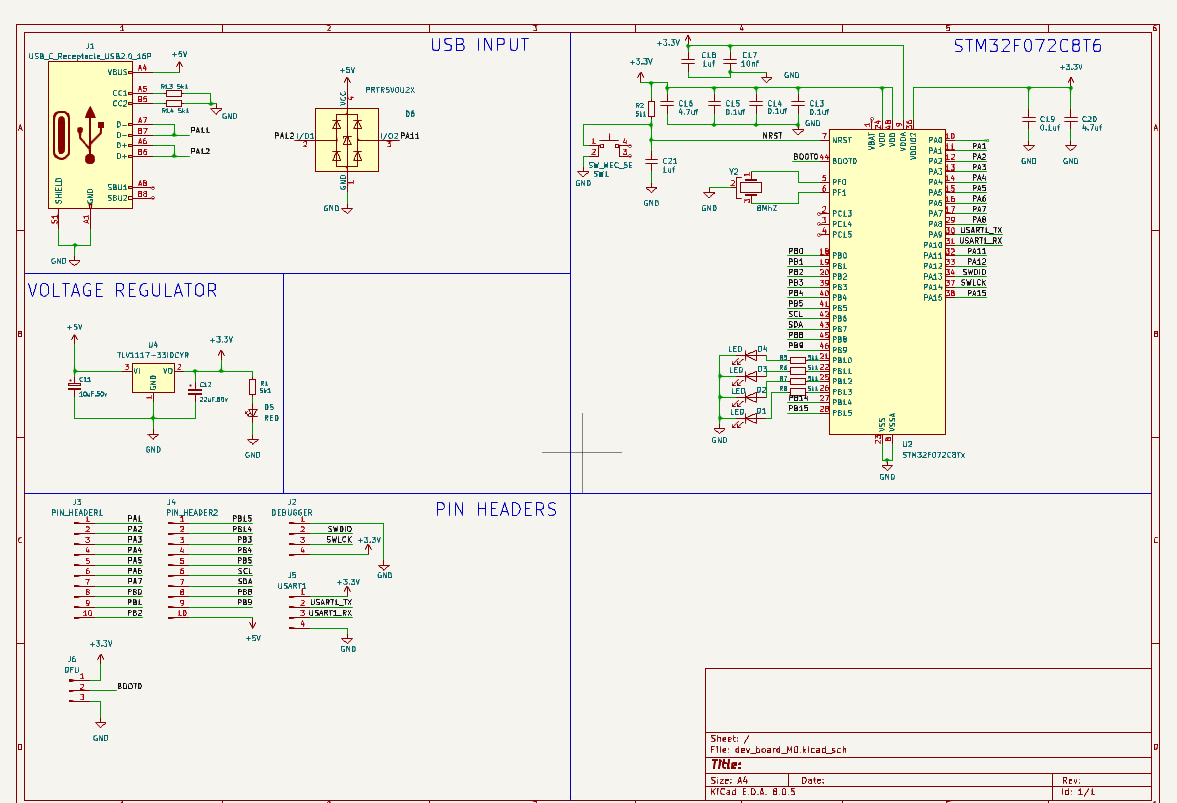
Task: Click the File: dev_board_M0.kicad_sch text
Action: (778, 750)
